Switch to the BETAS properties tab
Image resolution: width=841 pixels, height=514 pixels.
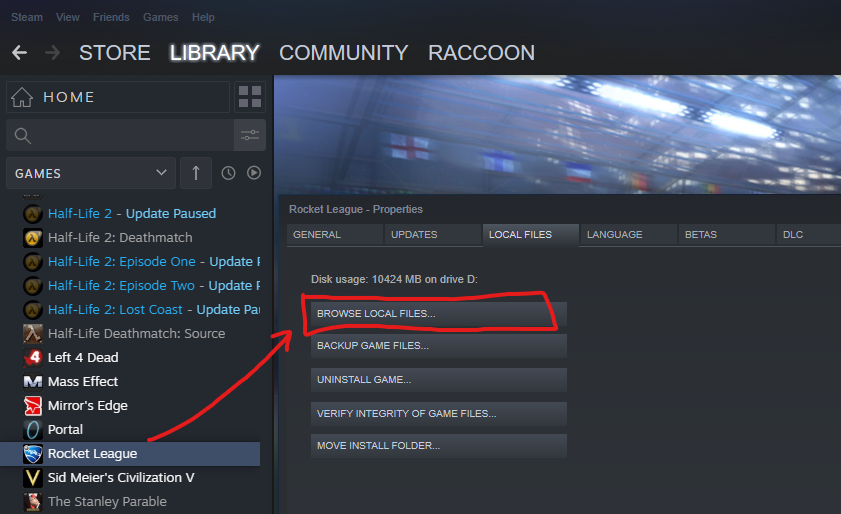coord(727,235)
